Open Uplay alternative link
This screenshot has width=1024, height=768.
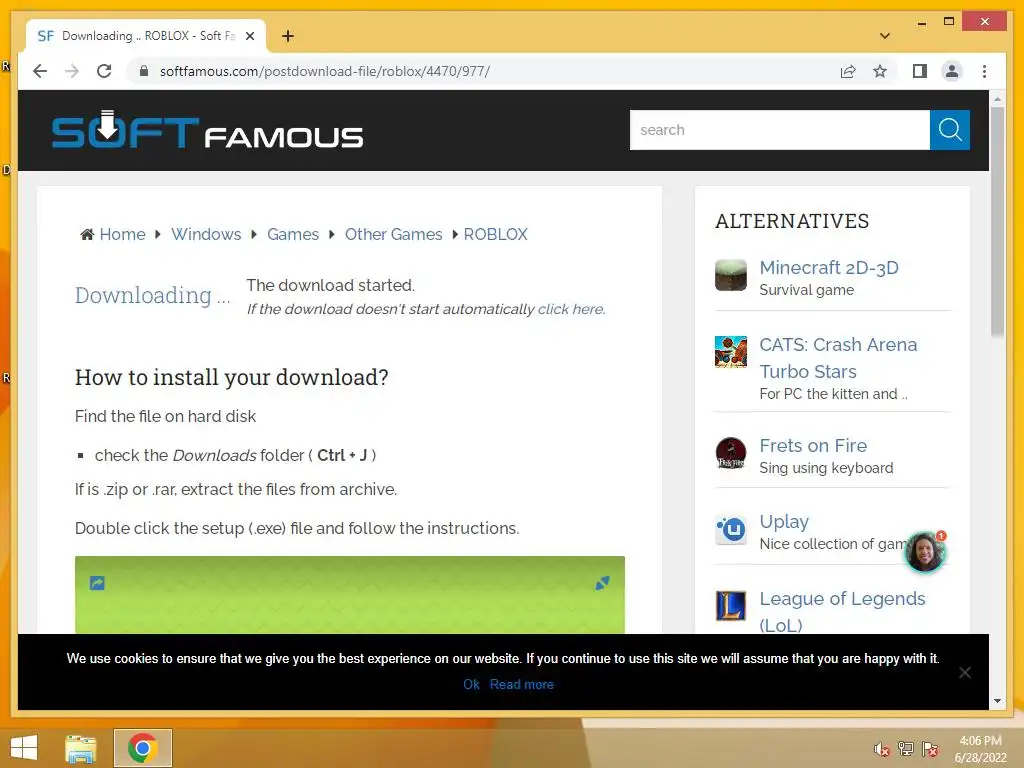click(784, 522)
